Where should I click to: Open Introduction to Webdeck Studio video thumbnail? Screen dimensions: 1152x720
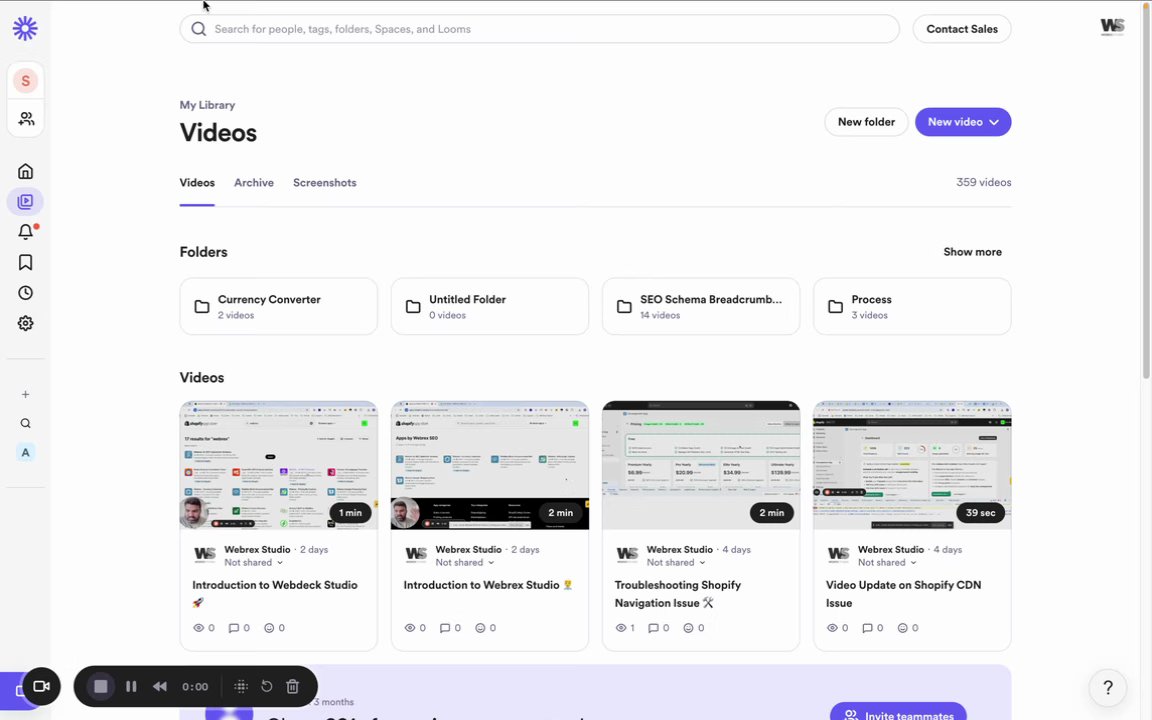(x=278, y=465)
